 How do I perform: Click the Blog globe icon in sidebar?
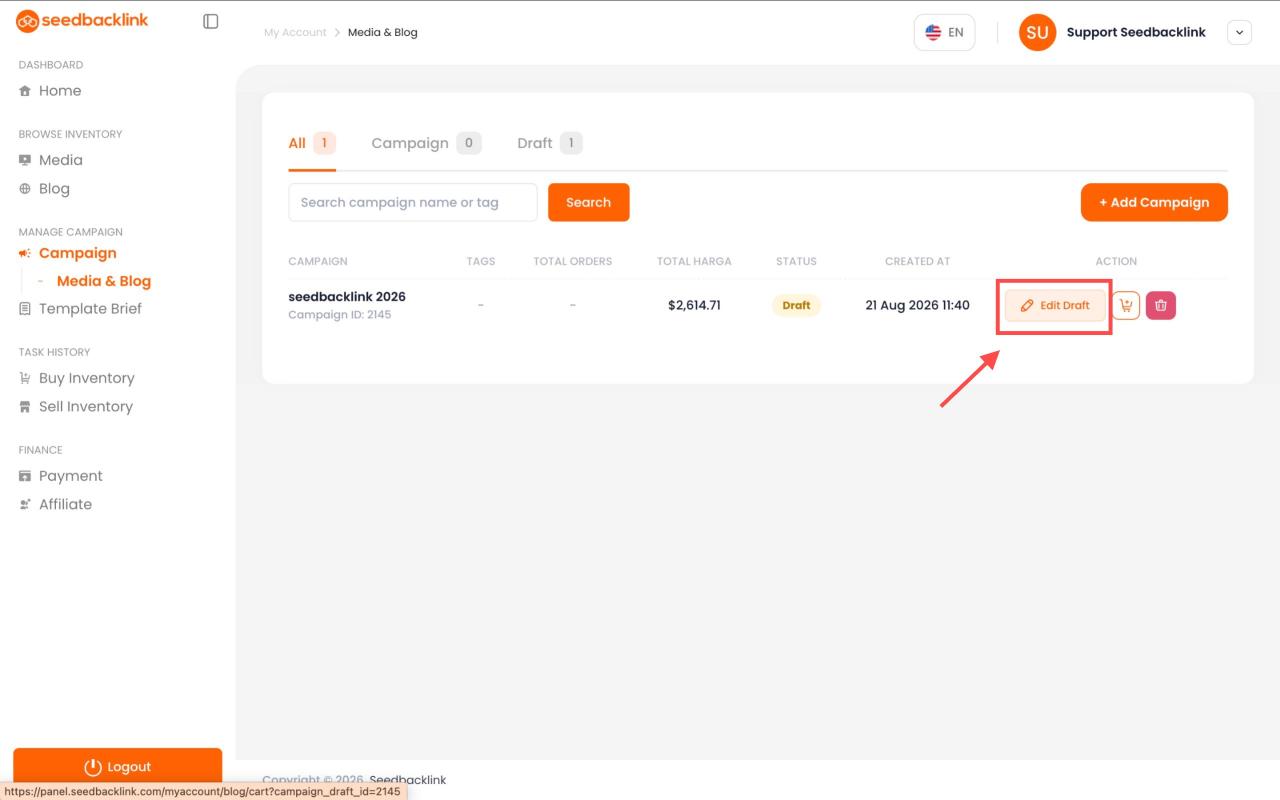(x=25, y=189)
